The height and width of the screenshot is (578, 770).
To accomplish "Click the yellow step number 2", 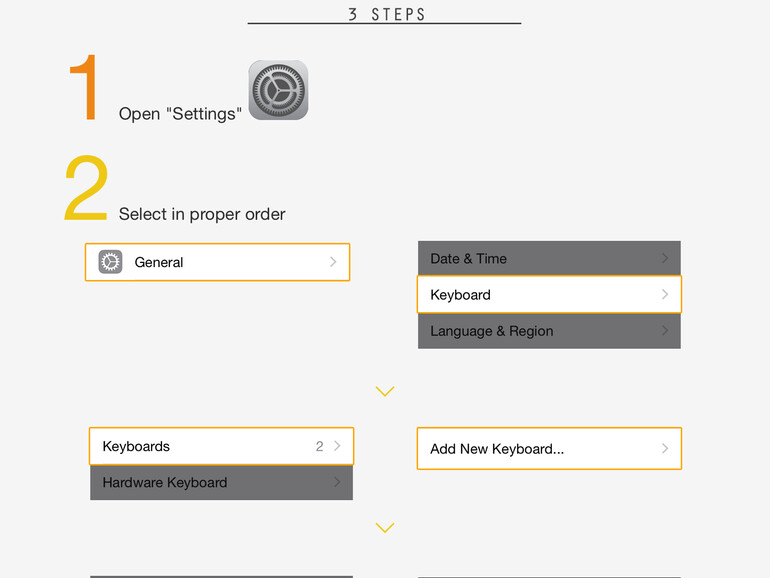I will pyautogui.click(x=85, y=190).
